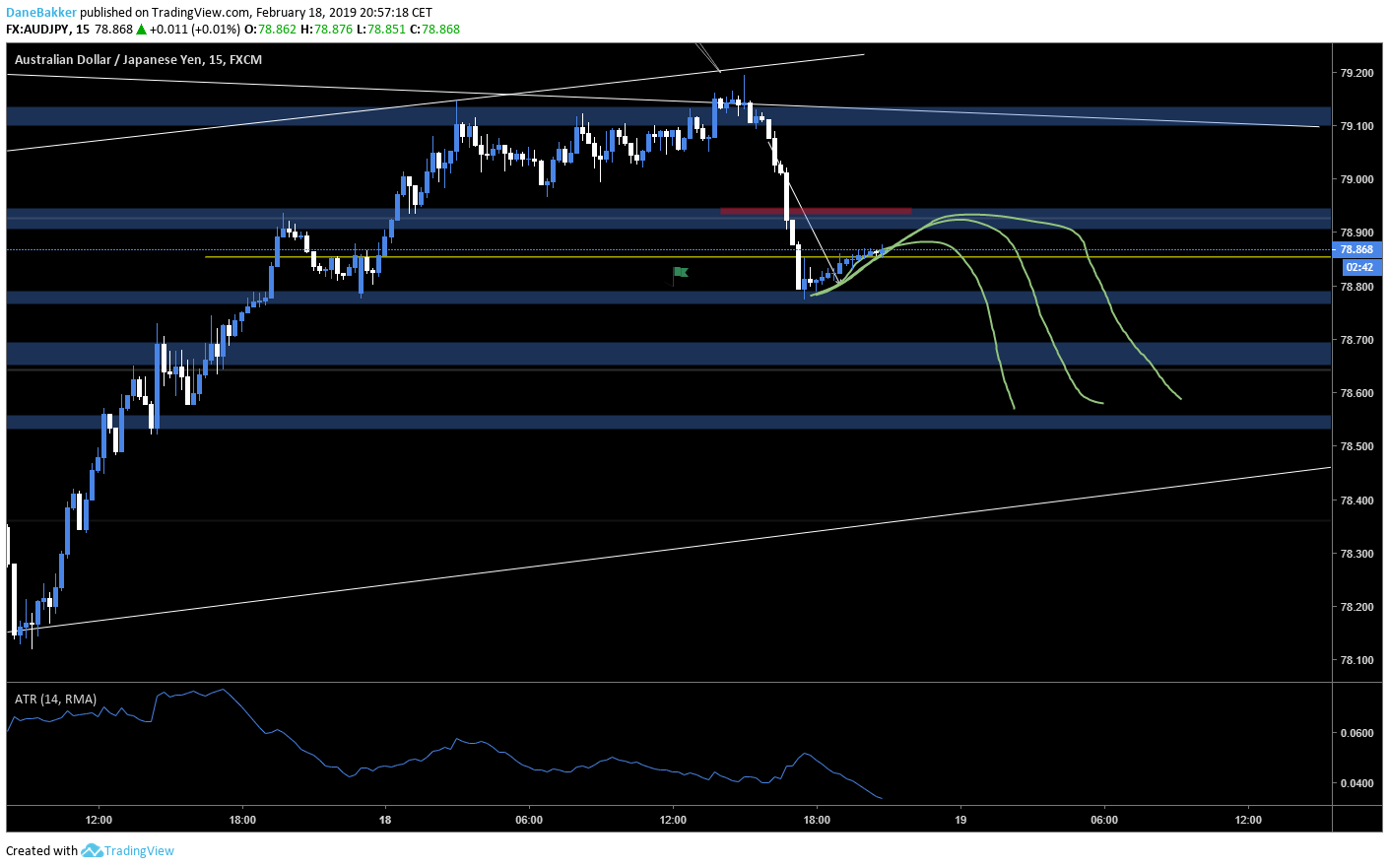
Task: Click the FX:AUDJPY symbol text in header
Action: [x=37, y=29]
